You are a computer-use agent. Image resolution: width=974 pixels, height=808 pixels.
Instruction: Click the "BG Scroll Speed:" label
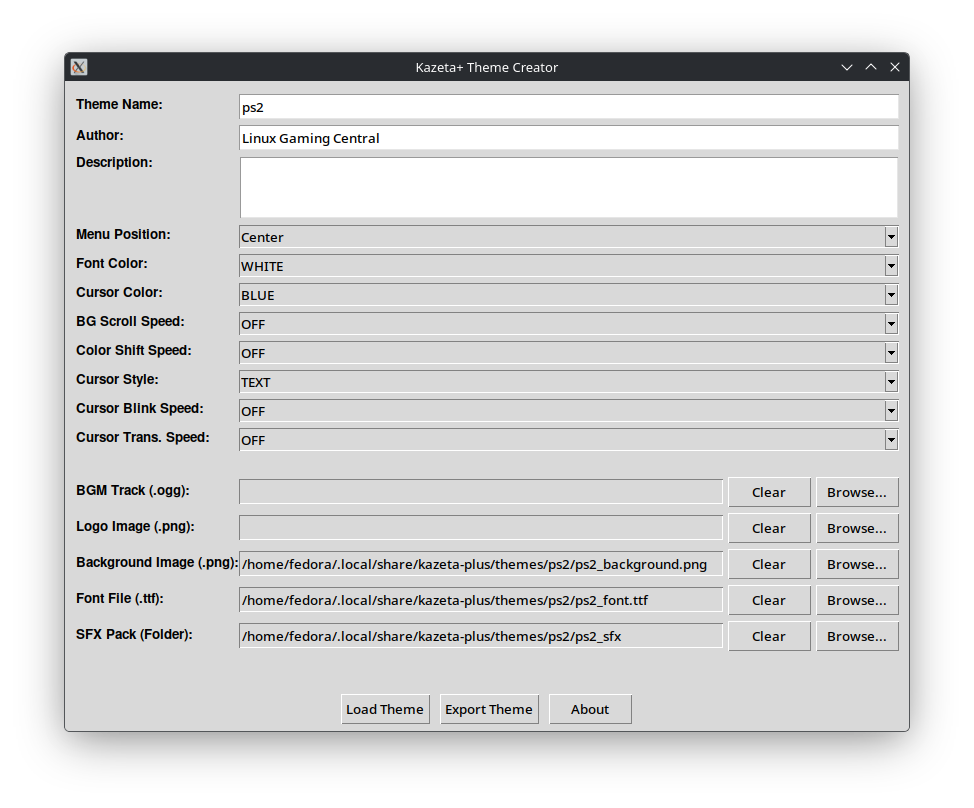click(130, 322)
